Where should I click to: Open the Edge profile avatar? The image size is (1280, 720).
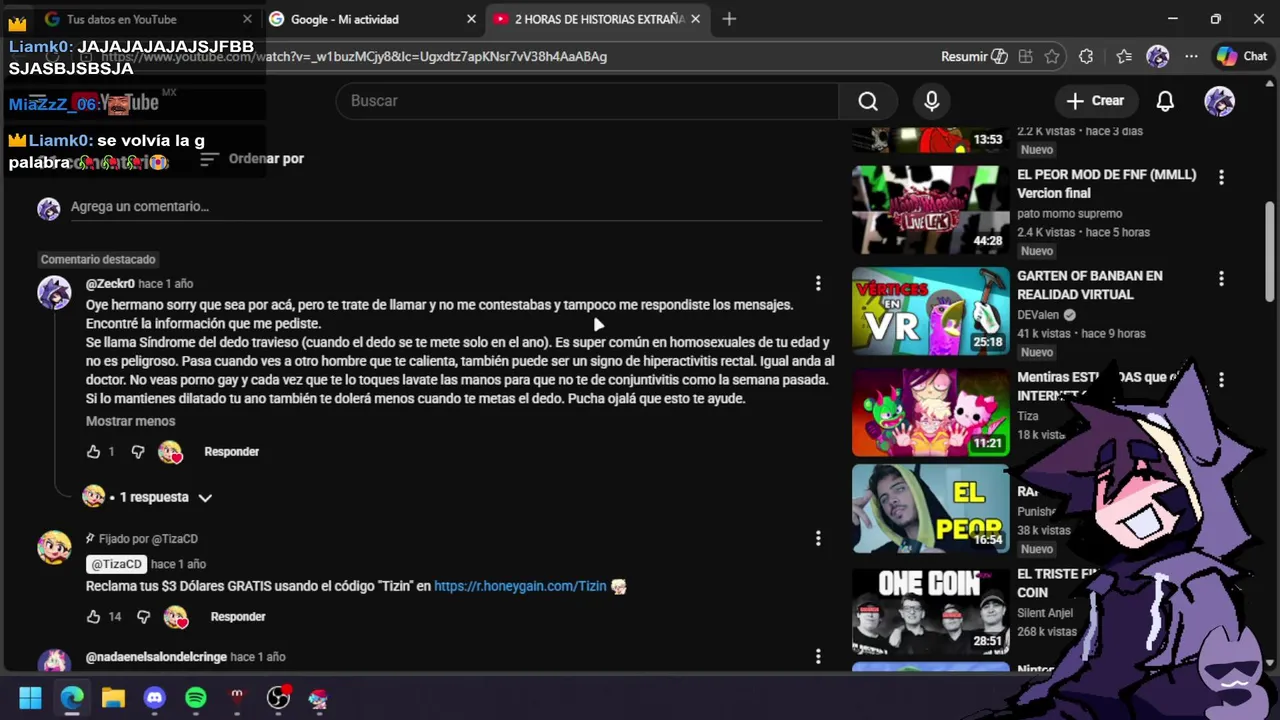point(1158,57)
